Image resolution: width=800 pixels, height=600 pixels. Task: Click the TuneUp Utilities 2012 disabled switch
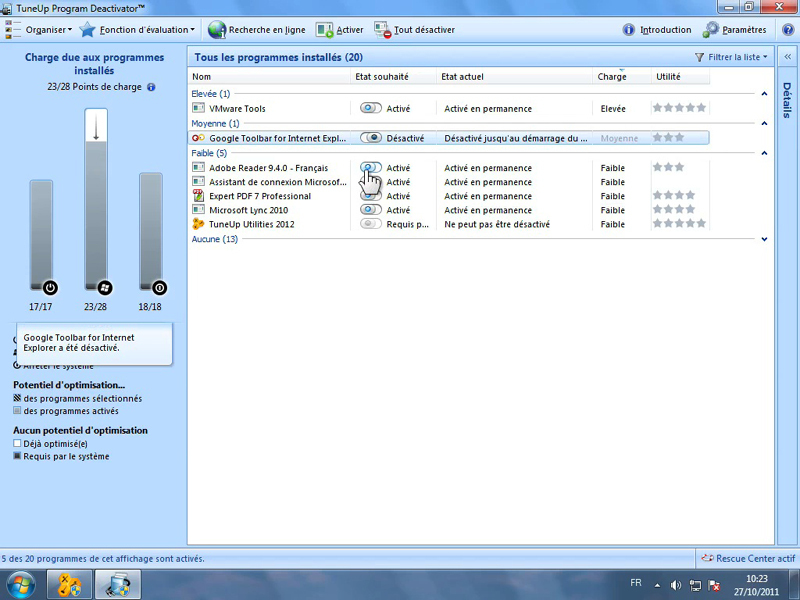370,223
